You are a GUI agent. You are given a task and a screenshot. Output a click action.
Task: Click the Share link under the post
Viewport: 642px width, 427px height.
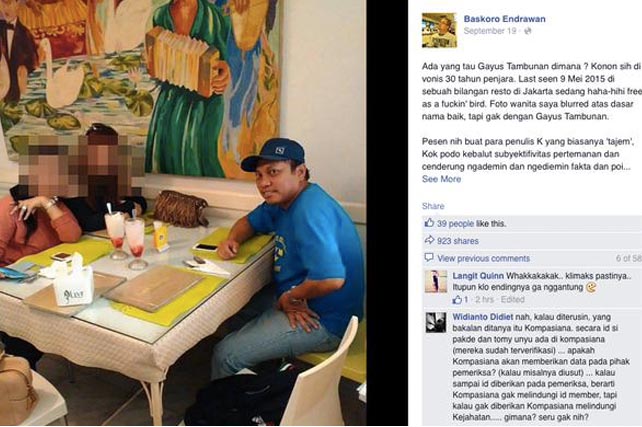pos(433,206)
